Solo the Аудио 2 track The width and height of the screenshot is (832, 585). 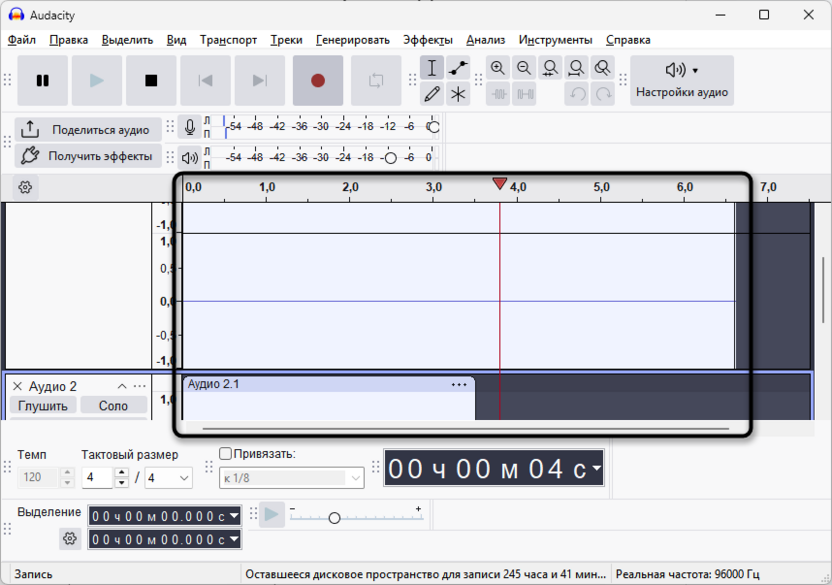point(113,406)
